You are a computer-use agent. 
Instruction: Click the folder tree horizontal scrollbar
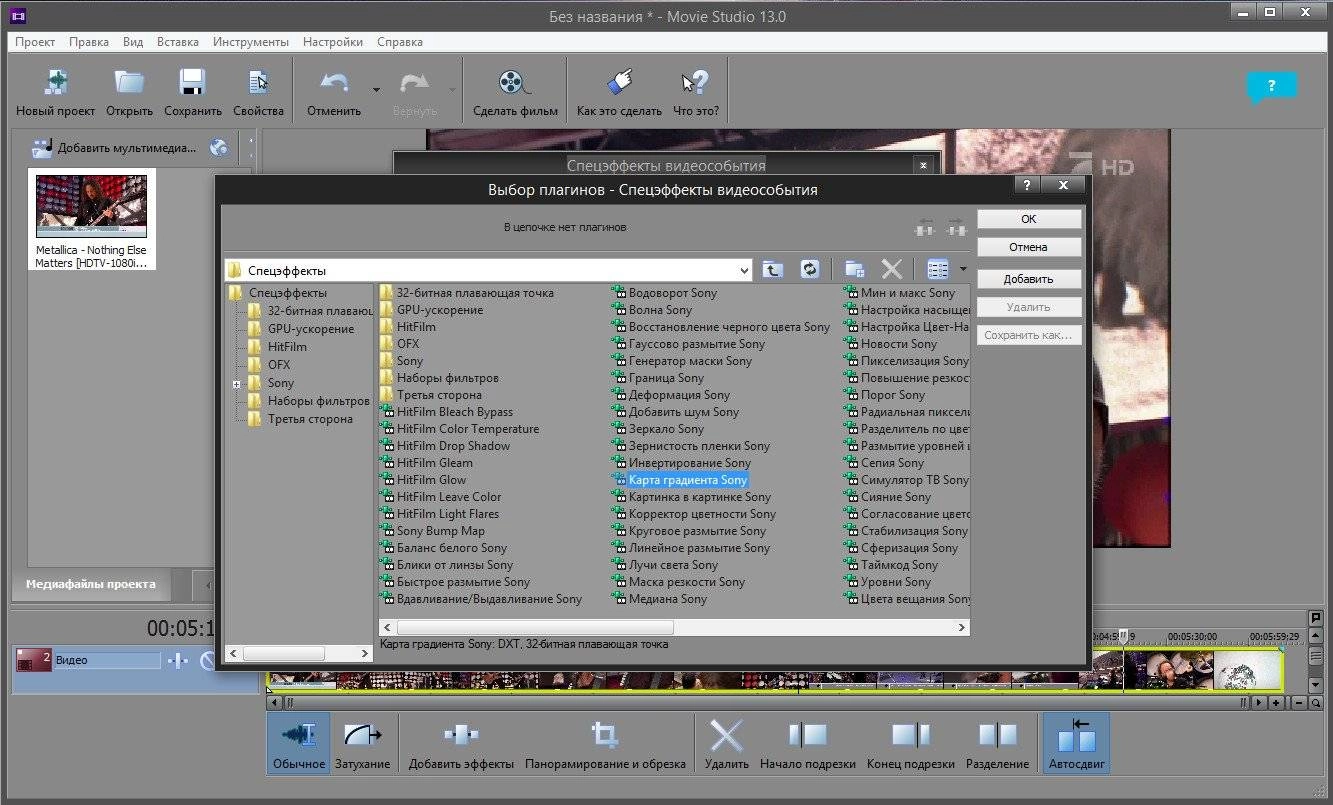(299, 653)
